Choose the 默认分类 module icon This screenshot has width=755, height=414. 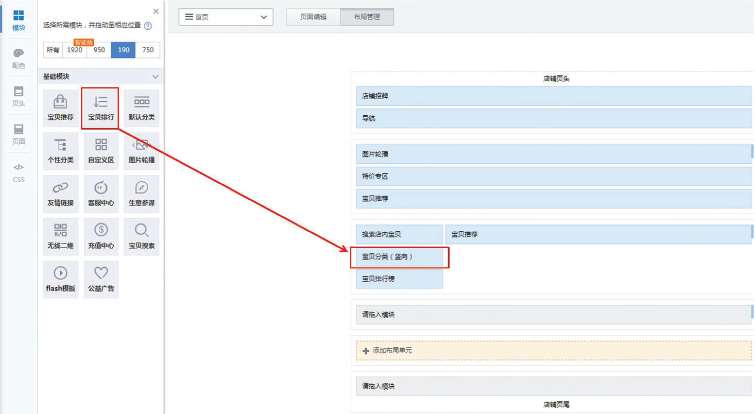pyautogui.click(x=142, y=107)
